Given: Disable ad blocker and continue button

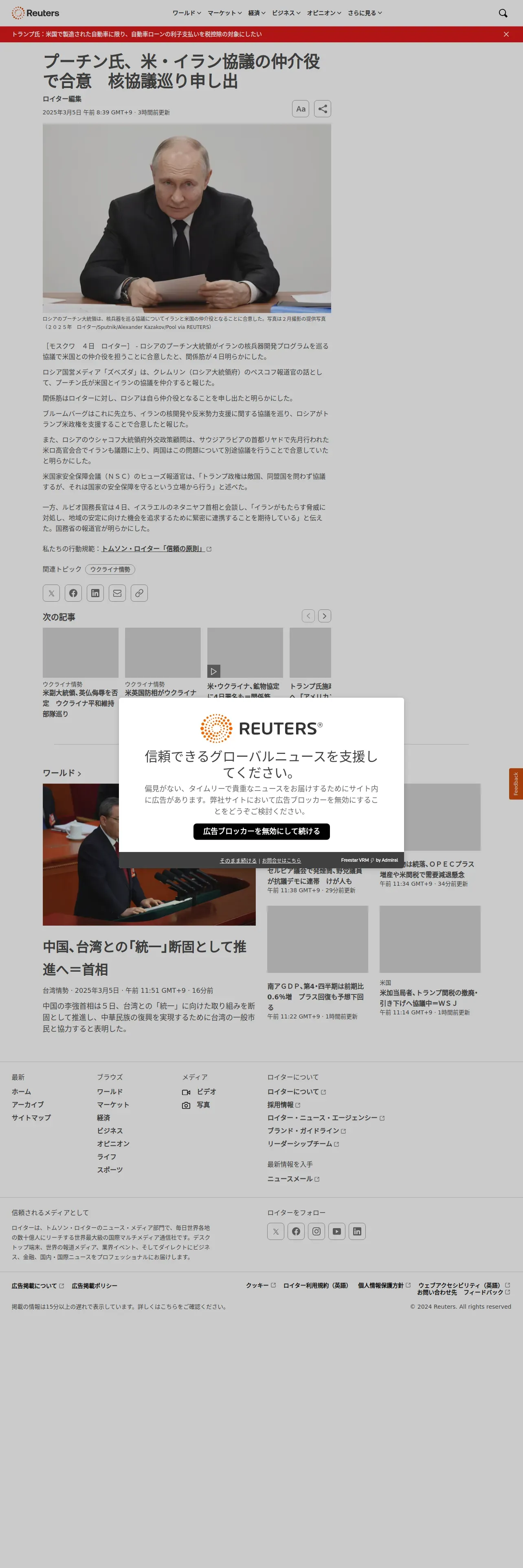Looking at the screenshot, I should pyautogui.click(x=261, y=831).
